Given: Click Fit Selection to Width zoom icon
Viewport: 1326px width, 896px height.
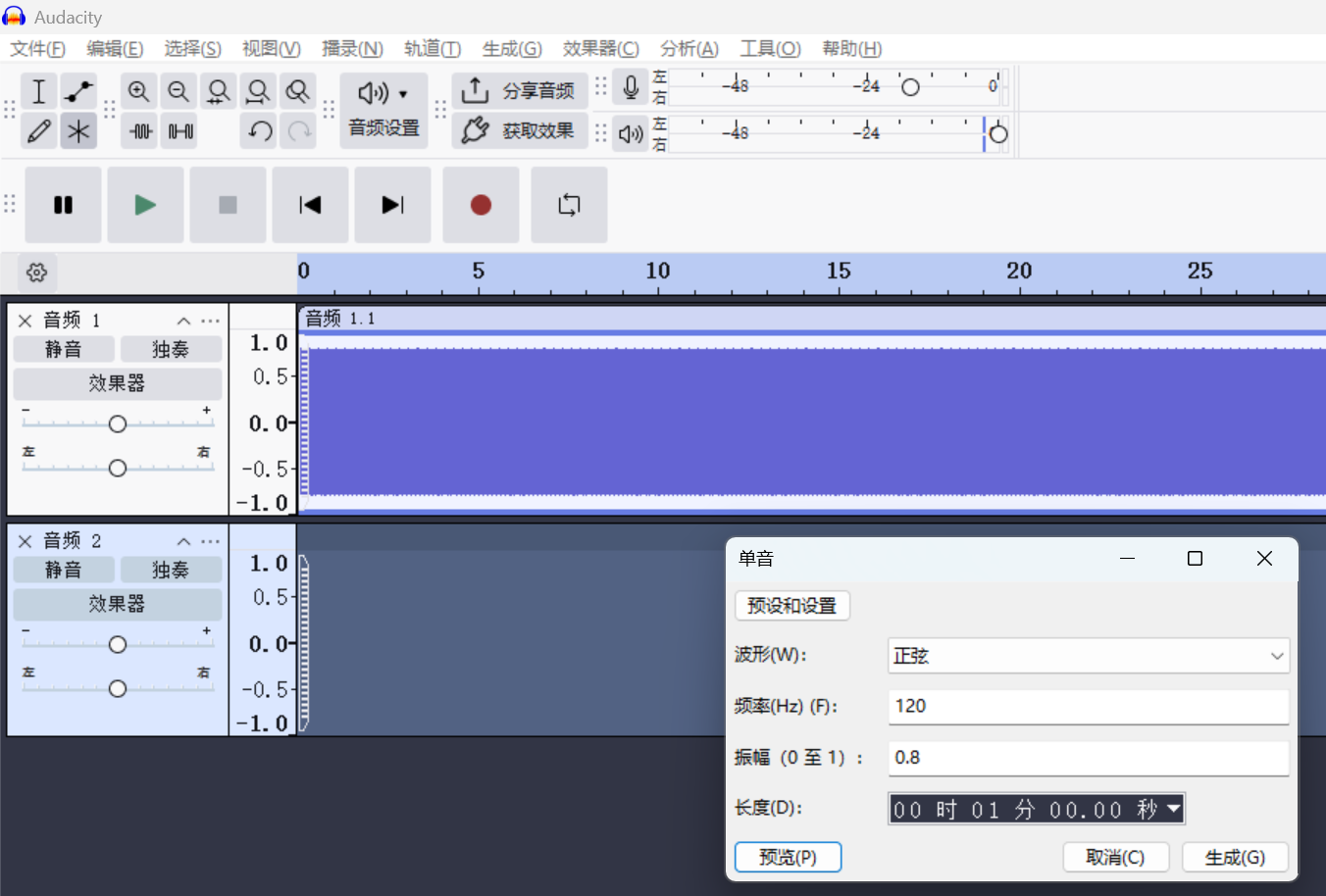Looking at the screenshot, I should pos(219,91).
